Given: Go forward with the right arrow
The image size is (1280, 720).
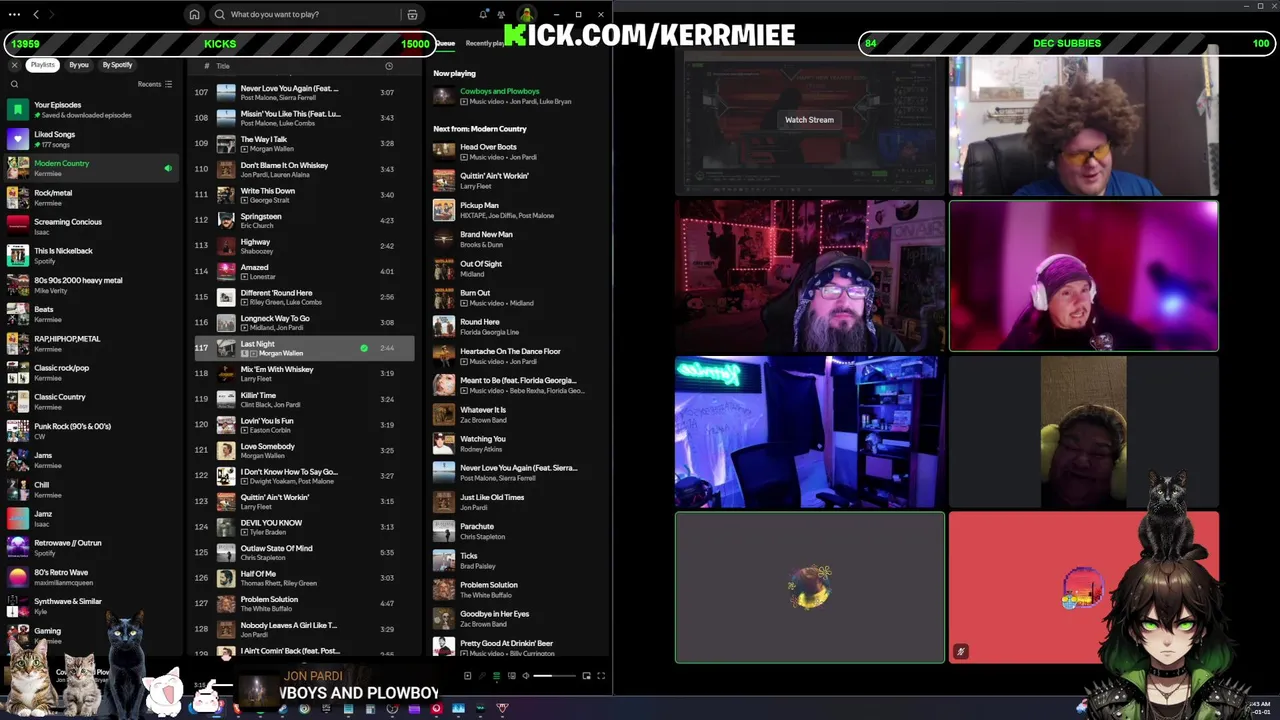Looking at the screenshot, I should coord(52,14).
